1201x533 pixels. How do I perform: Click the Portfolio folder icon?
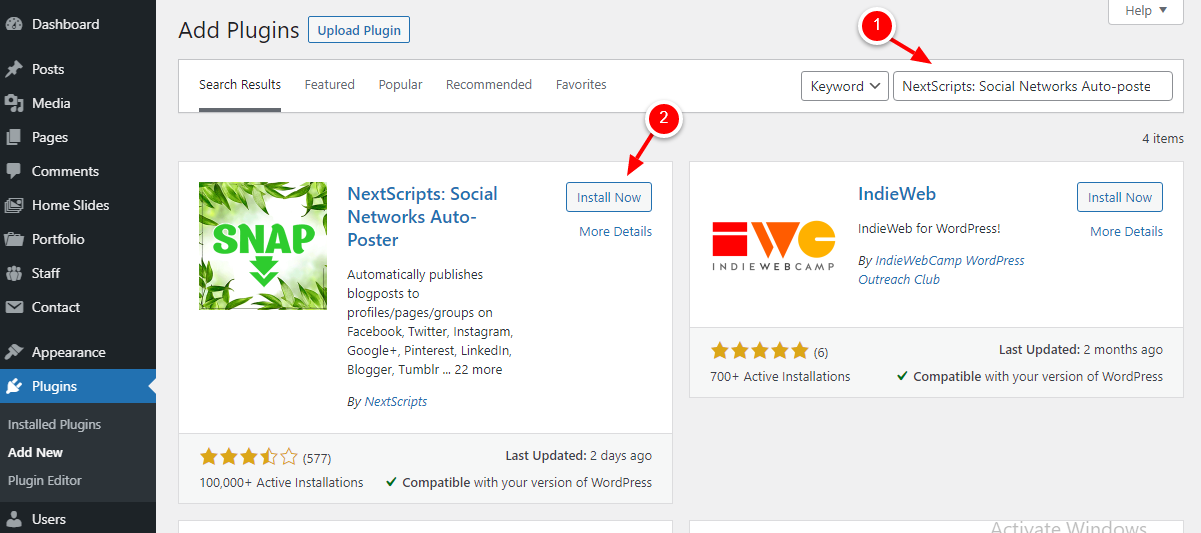click(x=14, y=239)
